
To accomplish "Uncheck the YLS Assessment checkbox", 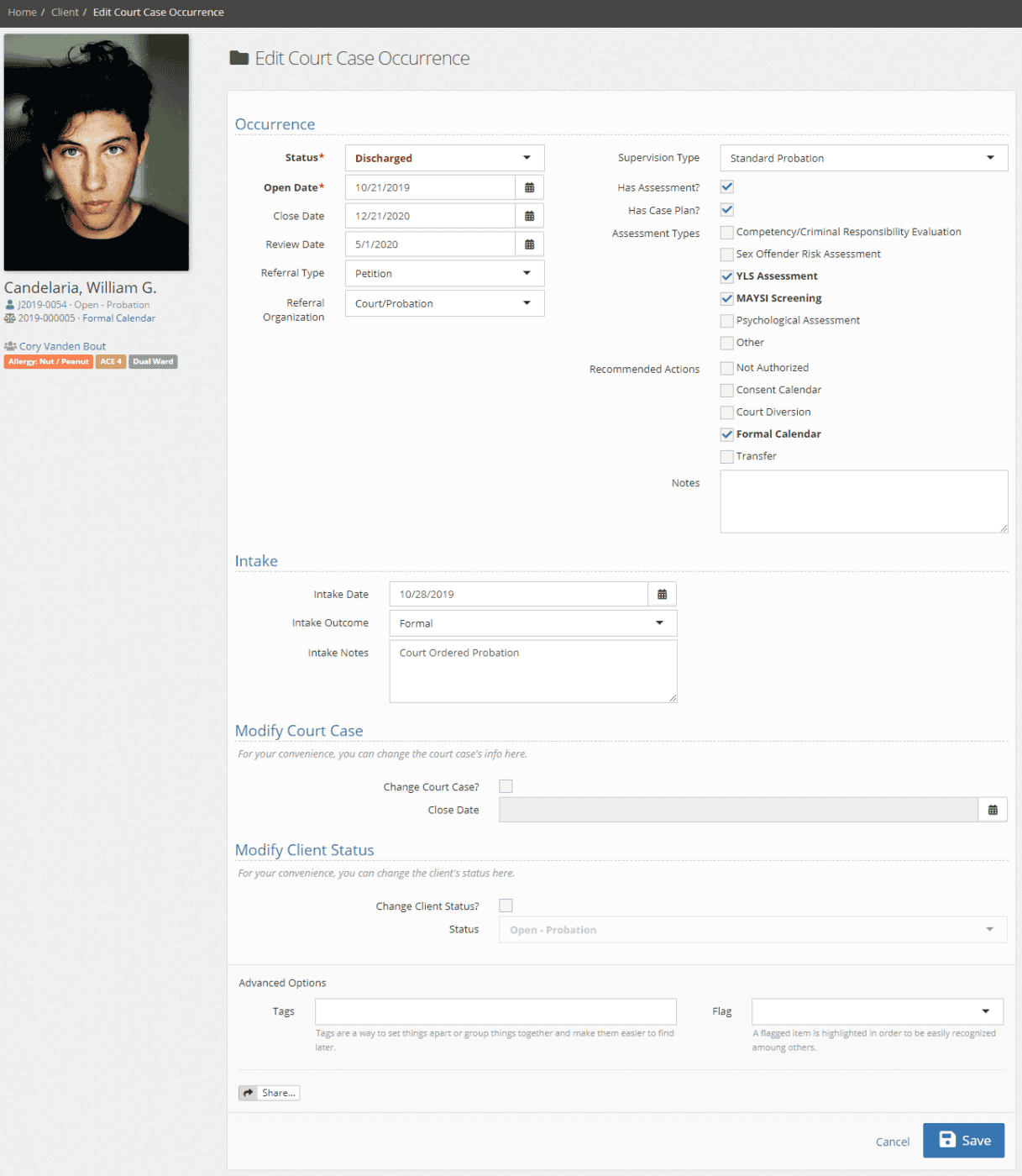I will (x=727, y=276).
